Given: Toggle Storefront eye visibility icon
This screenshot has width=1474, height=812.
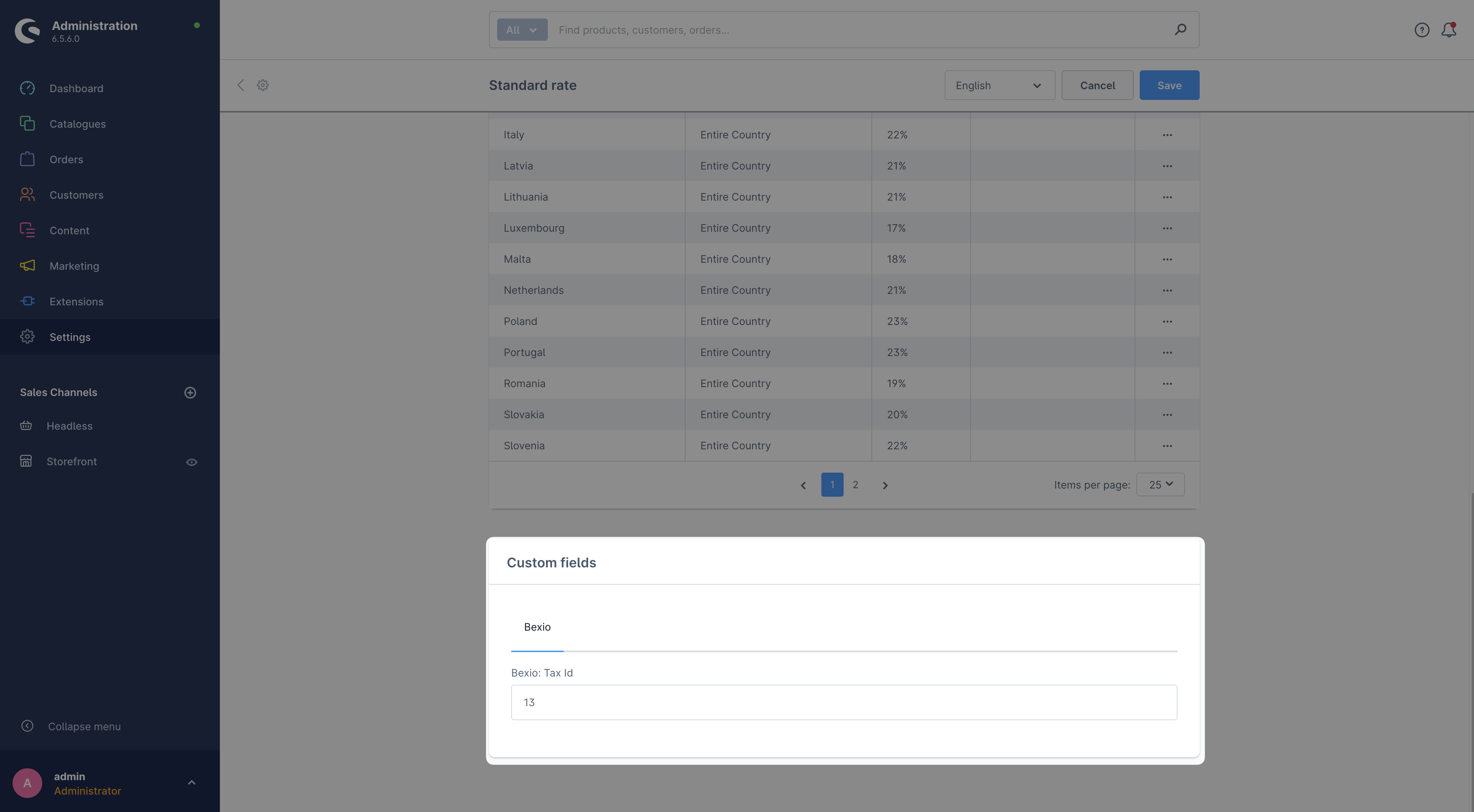Looking at the screenshot, I should (x=192, y=462).
